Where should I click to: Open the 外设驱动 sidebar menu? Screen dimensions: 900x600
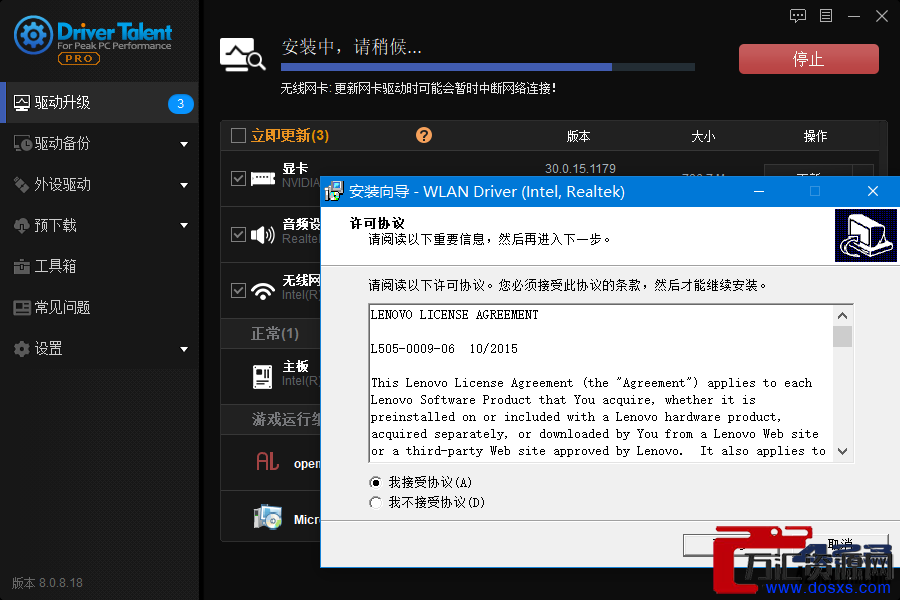coord(99,184)
